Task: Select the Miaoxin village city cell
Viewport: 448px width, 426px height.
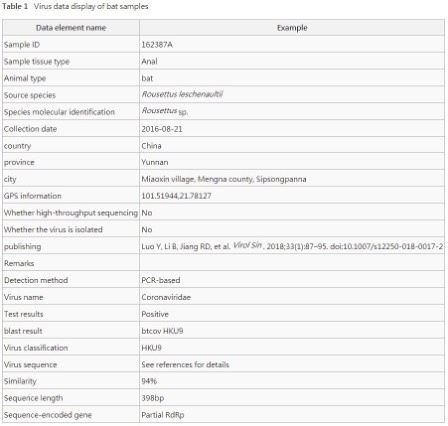Action: [292, 179]
